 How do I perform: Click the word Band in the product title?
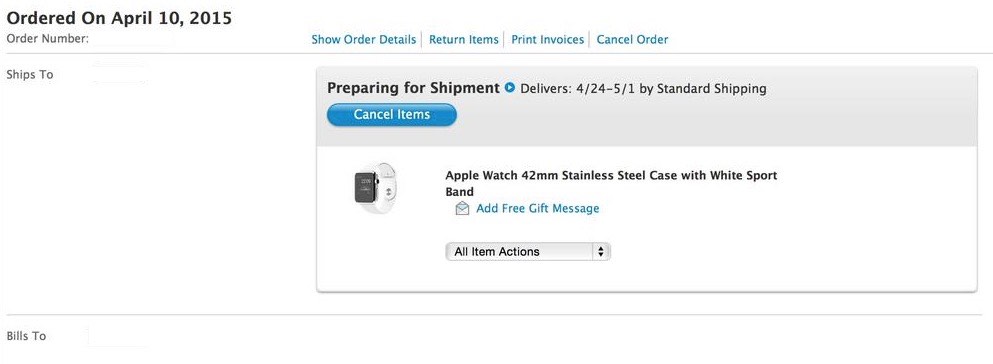pyautogui.click(x=460, y=192)
